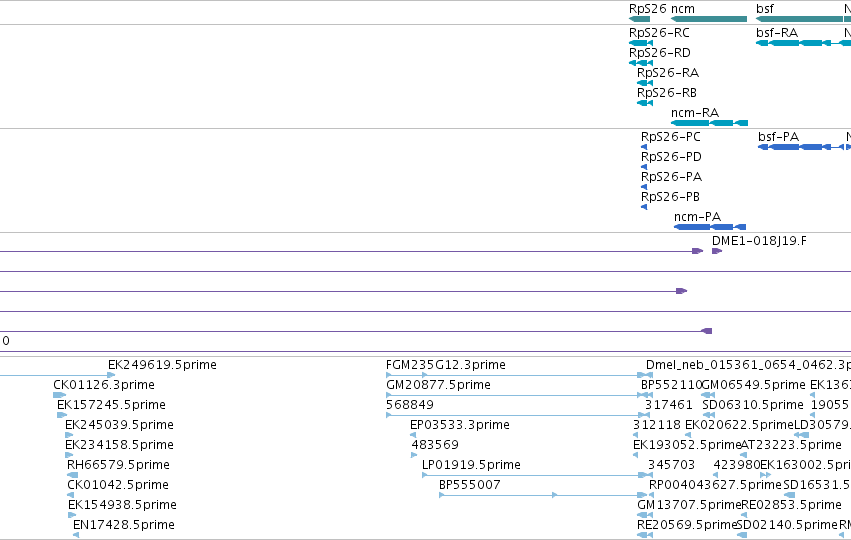Open the bsf gene label

point(765,9)
